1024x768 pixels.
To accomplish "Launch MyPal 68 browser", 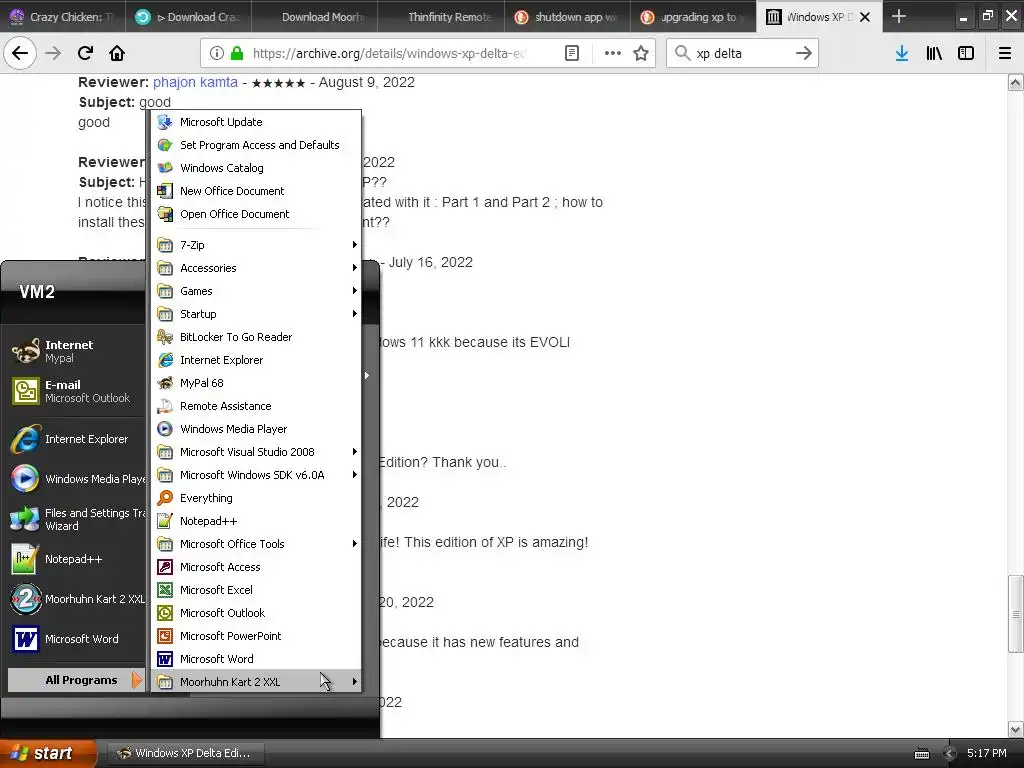I will pyautogui.click(x=256, y=383).
